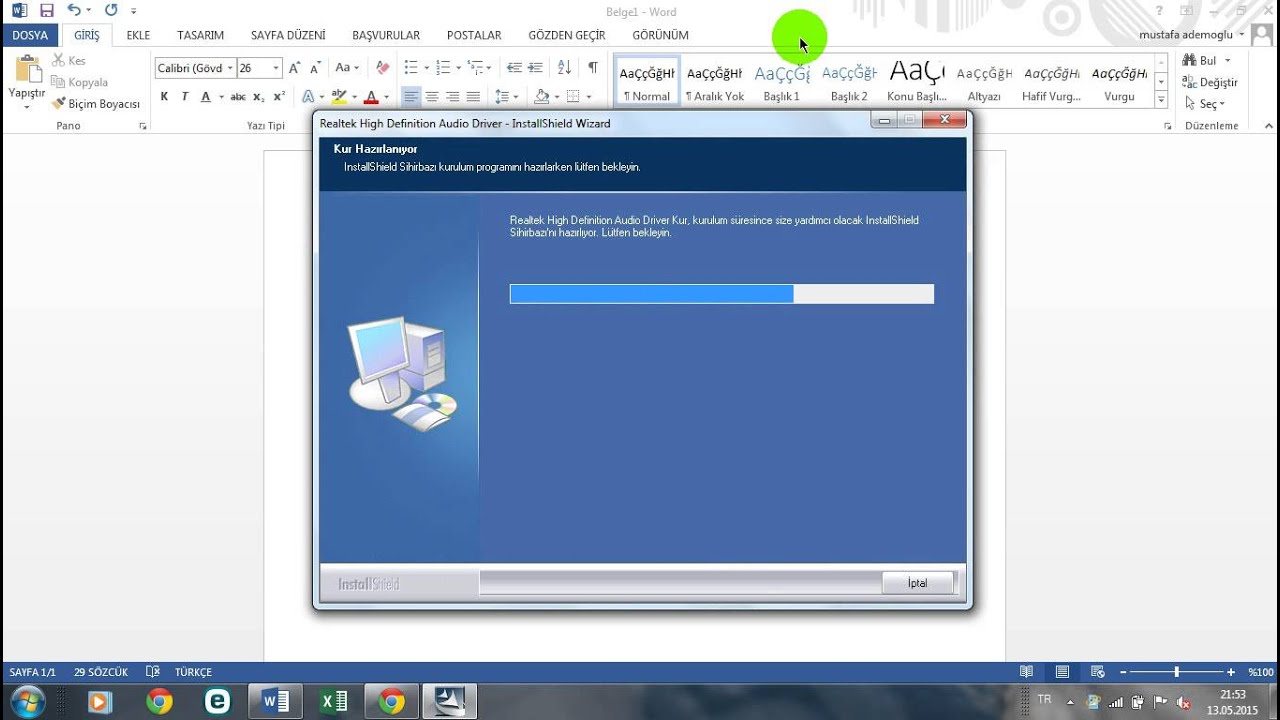
Task: Open the borders dropdown arrow
Action: pyautogui.click(x=588, y=97)
